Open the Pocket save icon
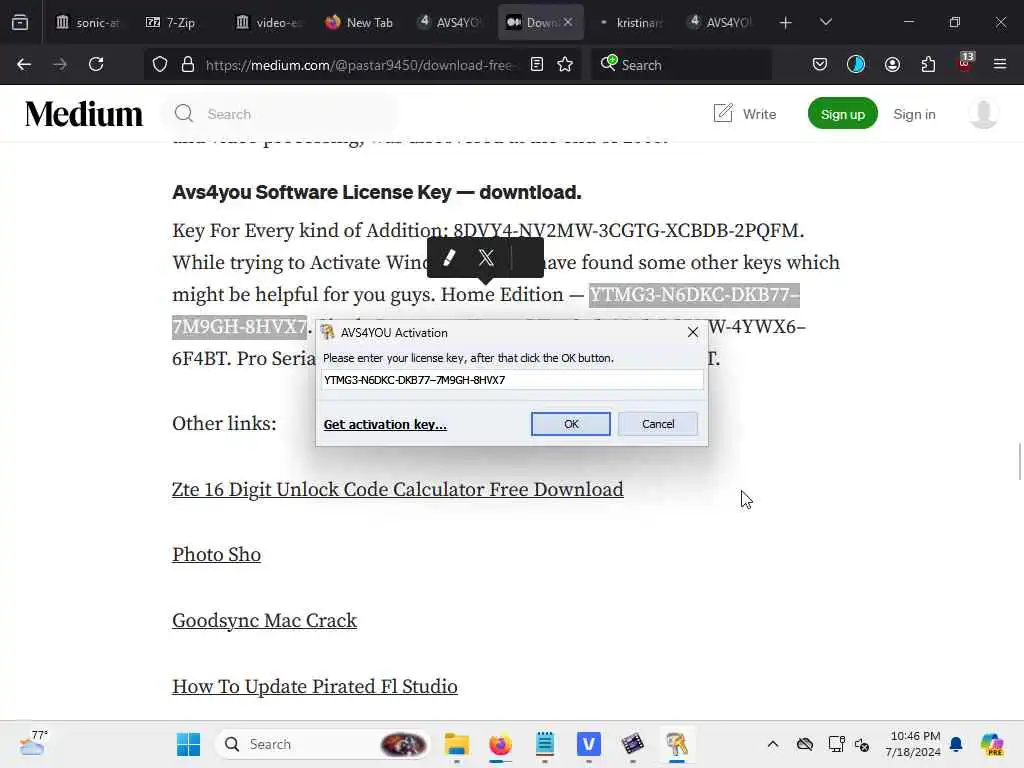The width and height of the screenshot is (1024, 768). click(x=820, y=64)
